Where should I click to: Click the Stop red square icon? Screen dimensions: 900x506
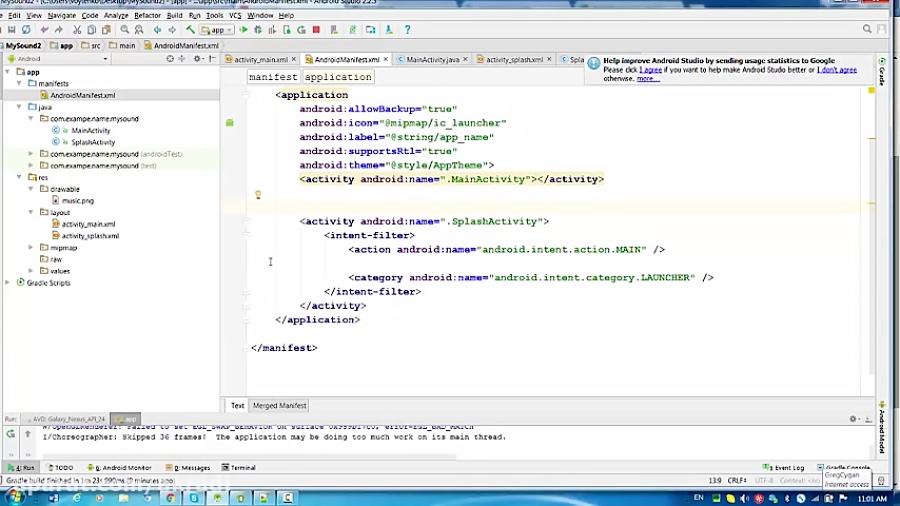pos(316,29)
